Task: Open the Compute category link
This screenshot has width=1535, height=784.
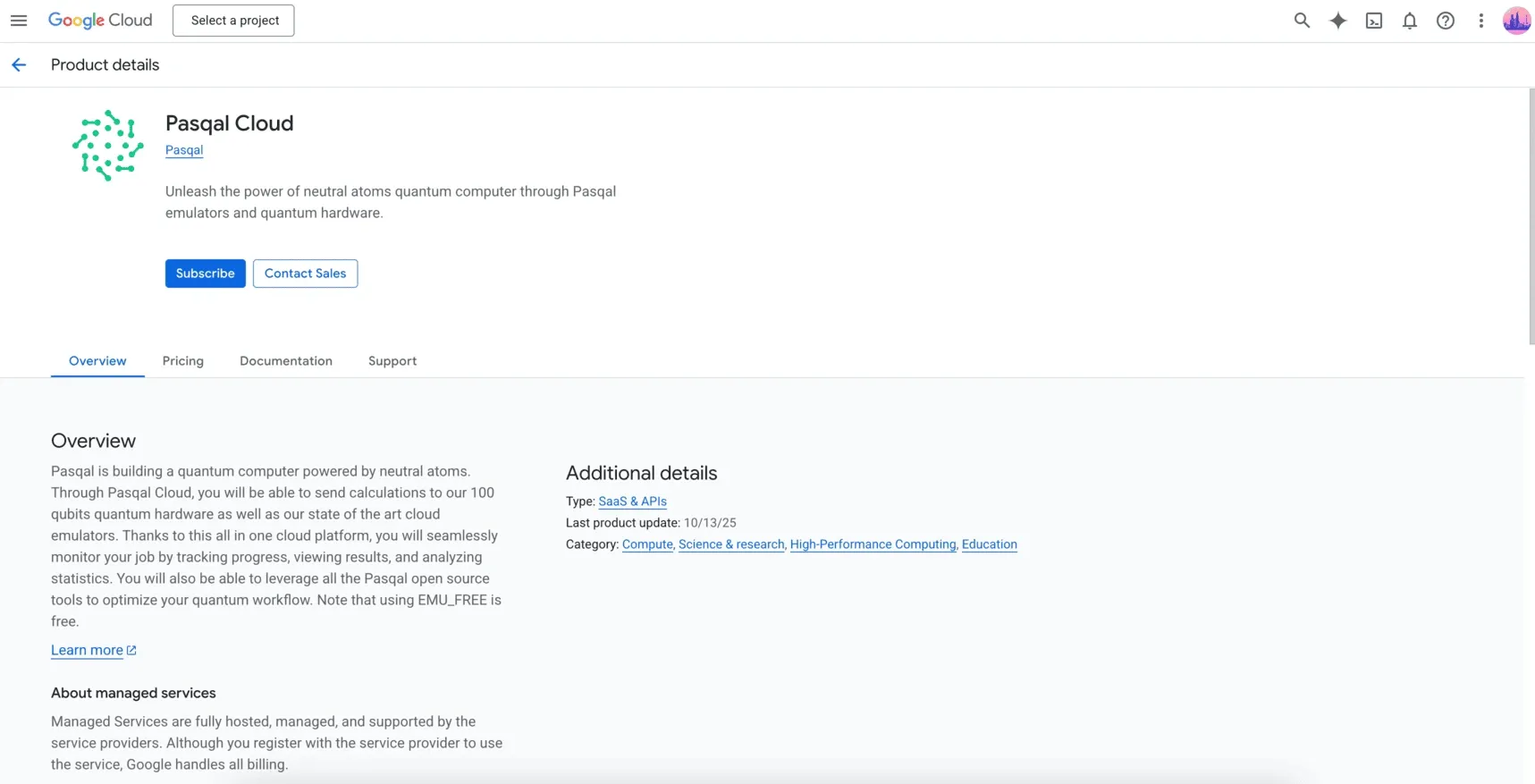Action: pos(647,544)
